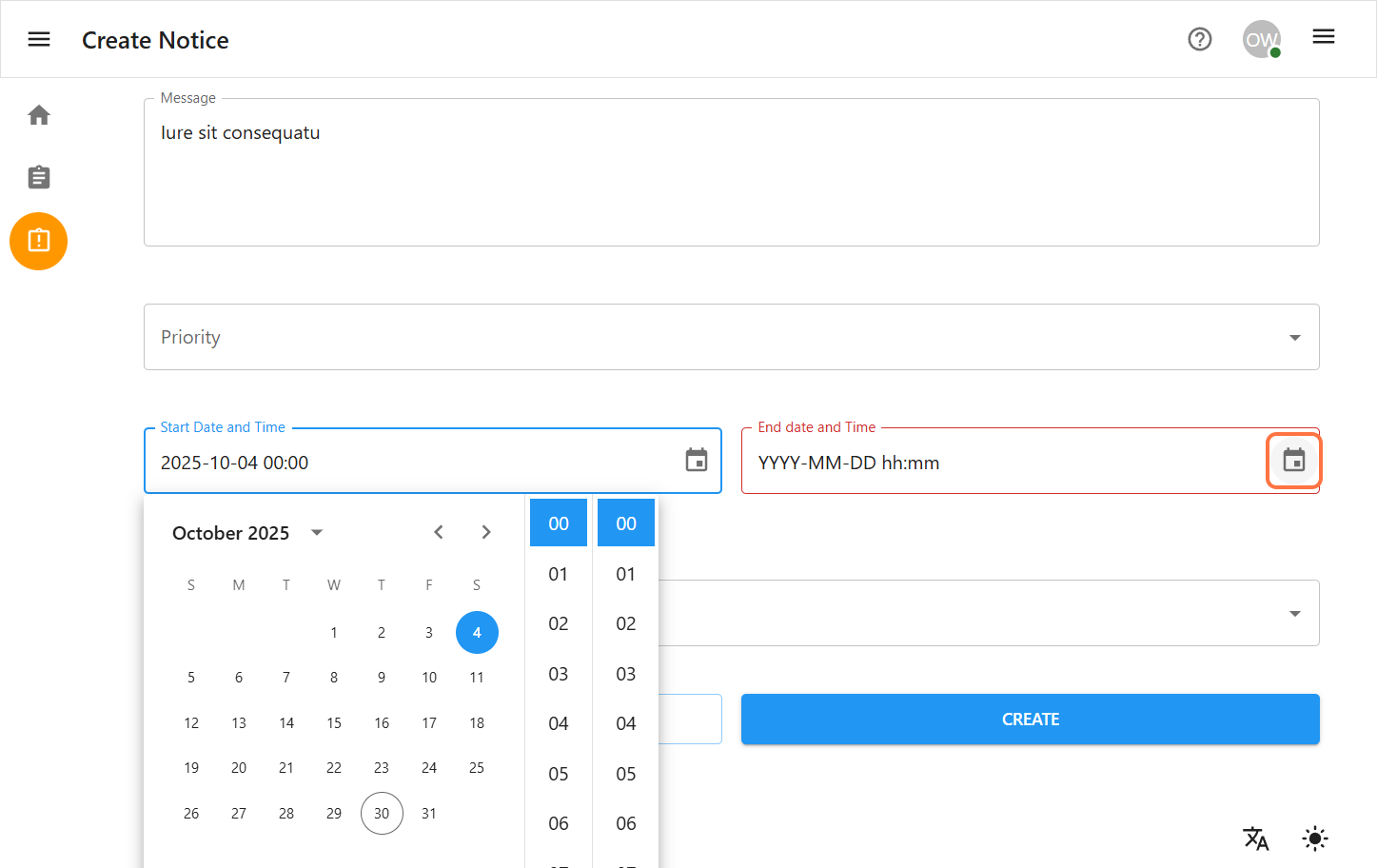Change language using the translate icon
This screenshot has width=1377, height=868.
tap(1256, 838)
